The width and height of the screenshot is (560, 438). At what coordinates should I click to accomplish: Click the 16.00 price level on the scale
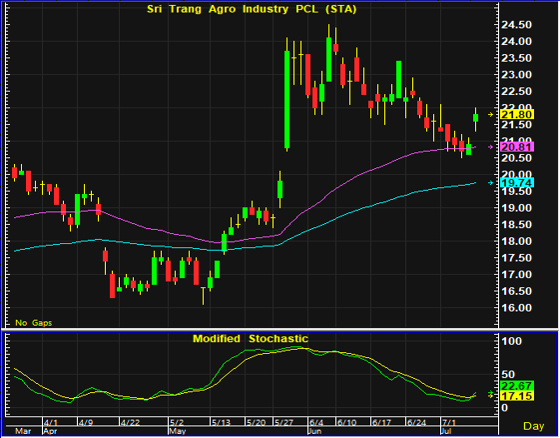pos(516,308)
